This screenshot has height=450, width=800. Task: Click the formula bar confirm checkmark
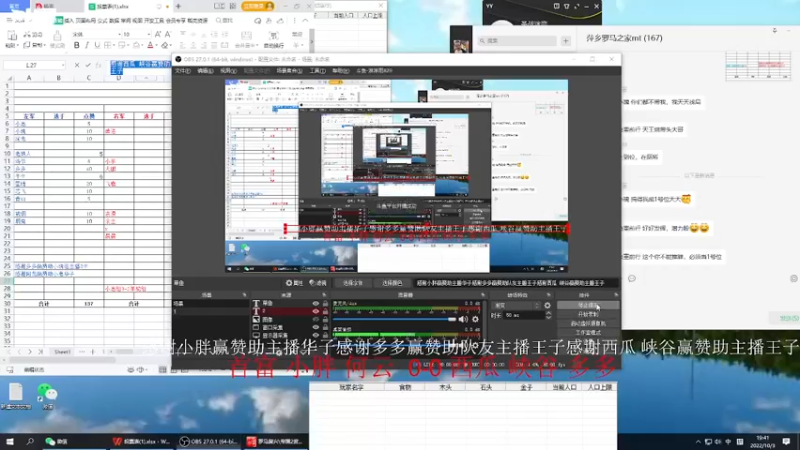click(88, 65)
